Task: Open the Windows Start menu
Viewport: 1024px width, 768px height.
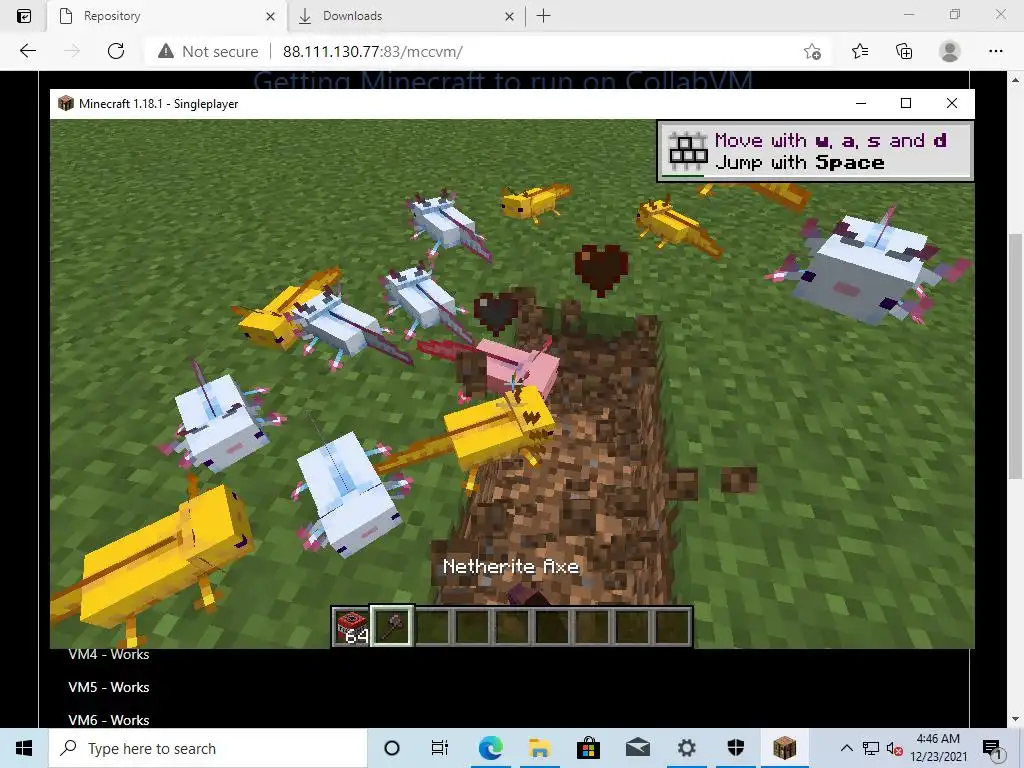Action: tap(24, 748)
